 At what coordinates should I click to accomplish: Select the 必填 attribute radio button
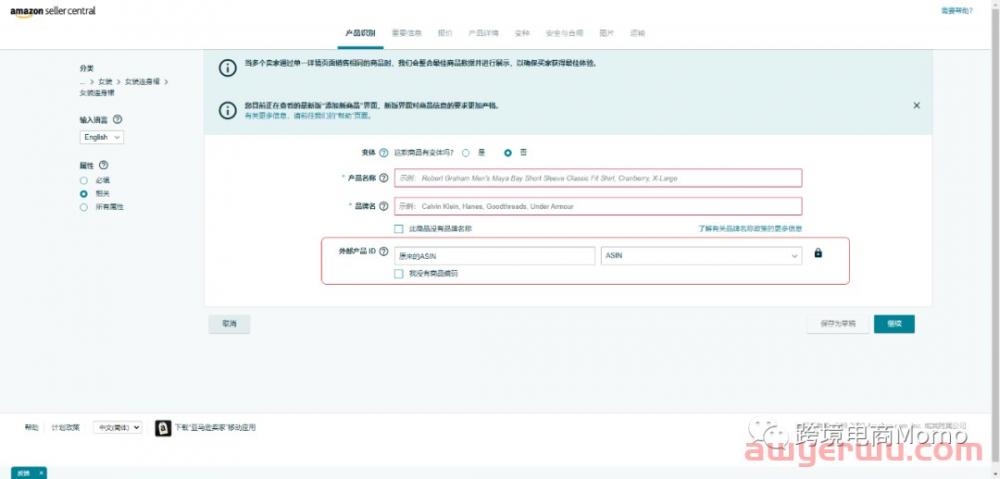[x=84, y=181]
